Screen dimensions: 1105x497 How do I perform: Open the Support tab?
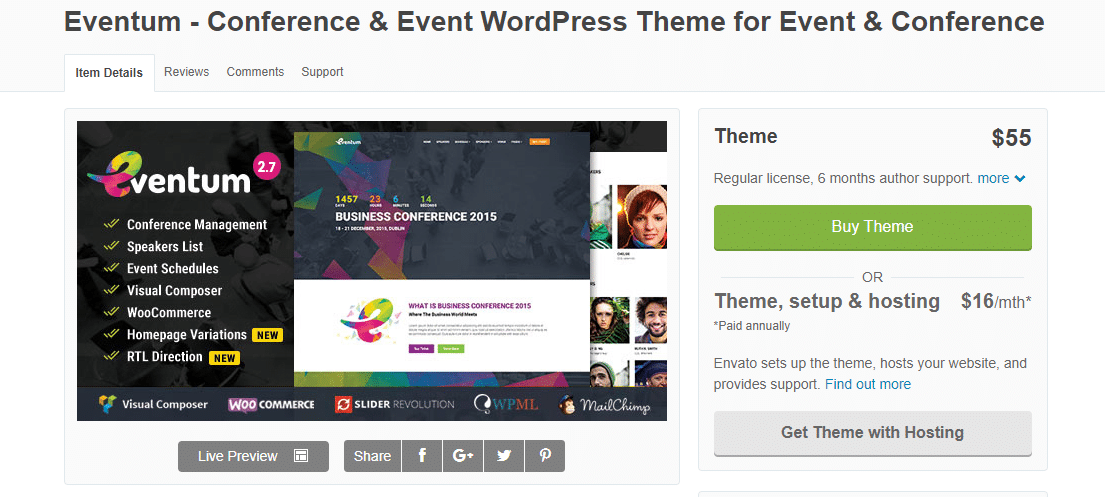(322, 72)
